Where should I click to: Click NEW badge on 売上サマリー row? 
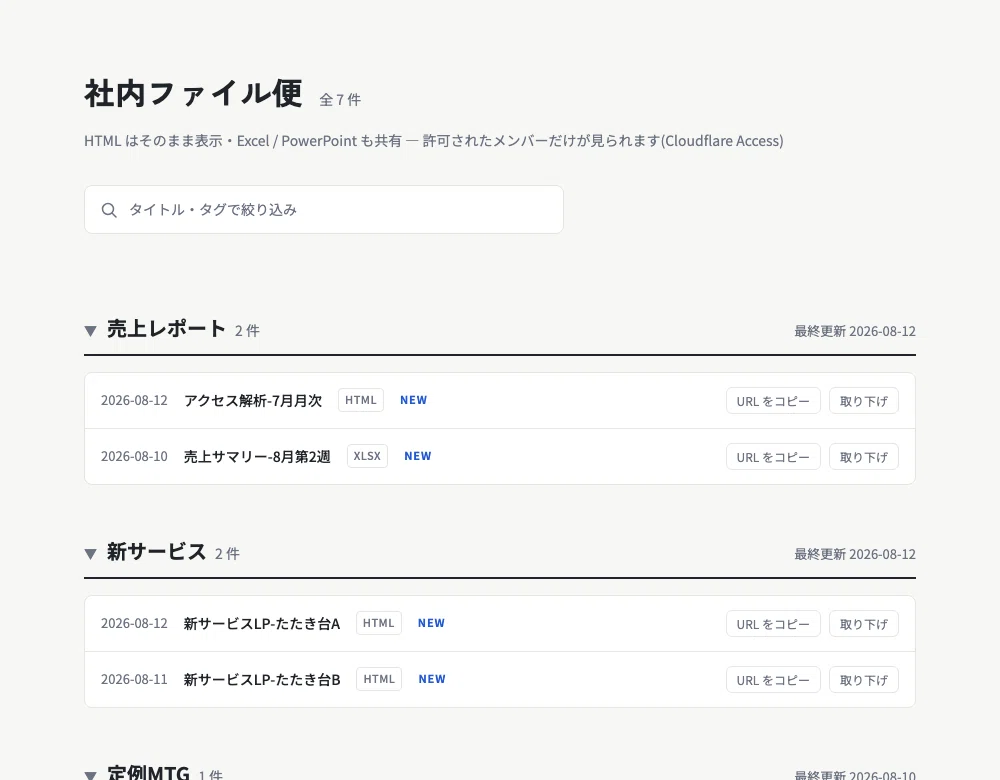point(418,456)
